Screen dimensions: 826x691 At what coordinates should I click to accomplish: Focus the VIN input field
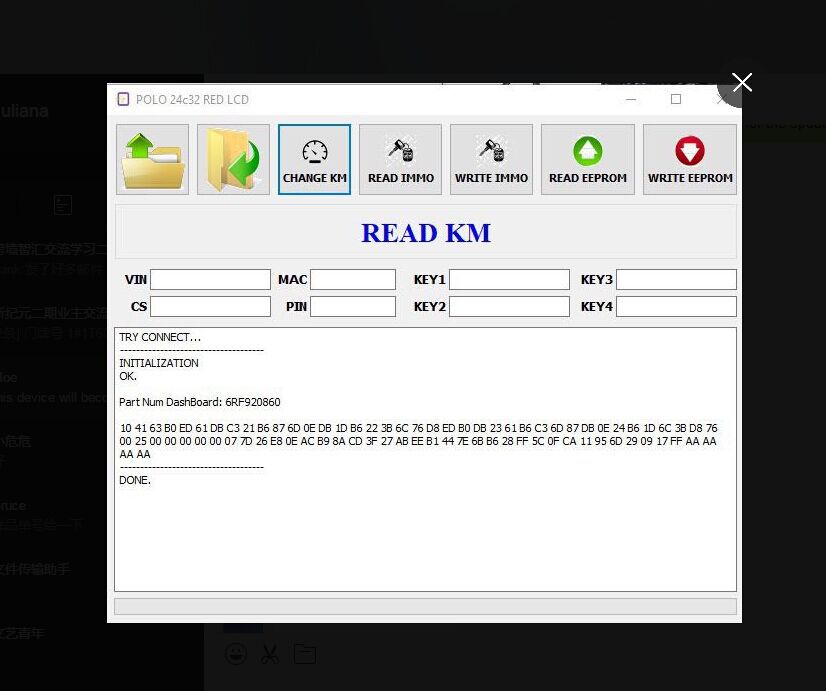click(x=210, y=280)
